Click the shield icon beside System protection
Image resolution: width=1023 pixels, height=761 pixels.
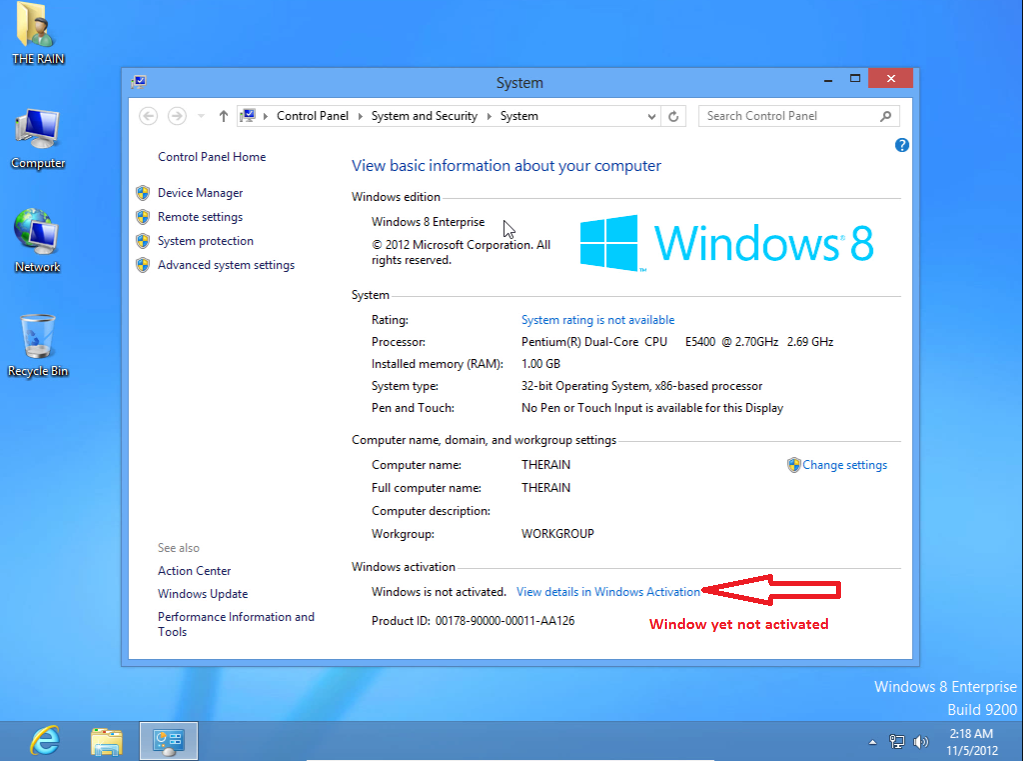click(x=143, y=241)
